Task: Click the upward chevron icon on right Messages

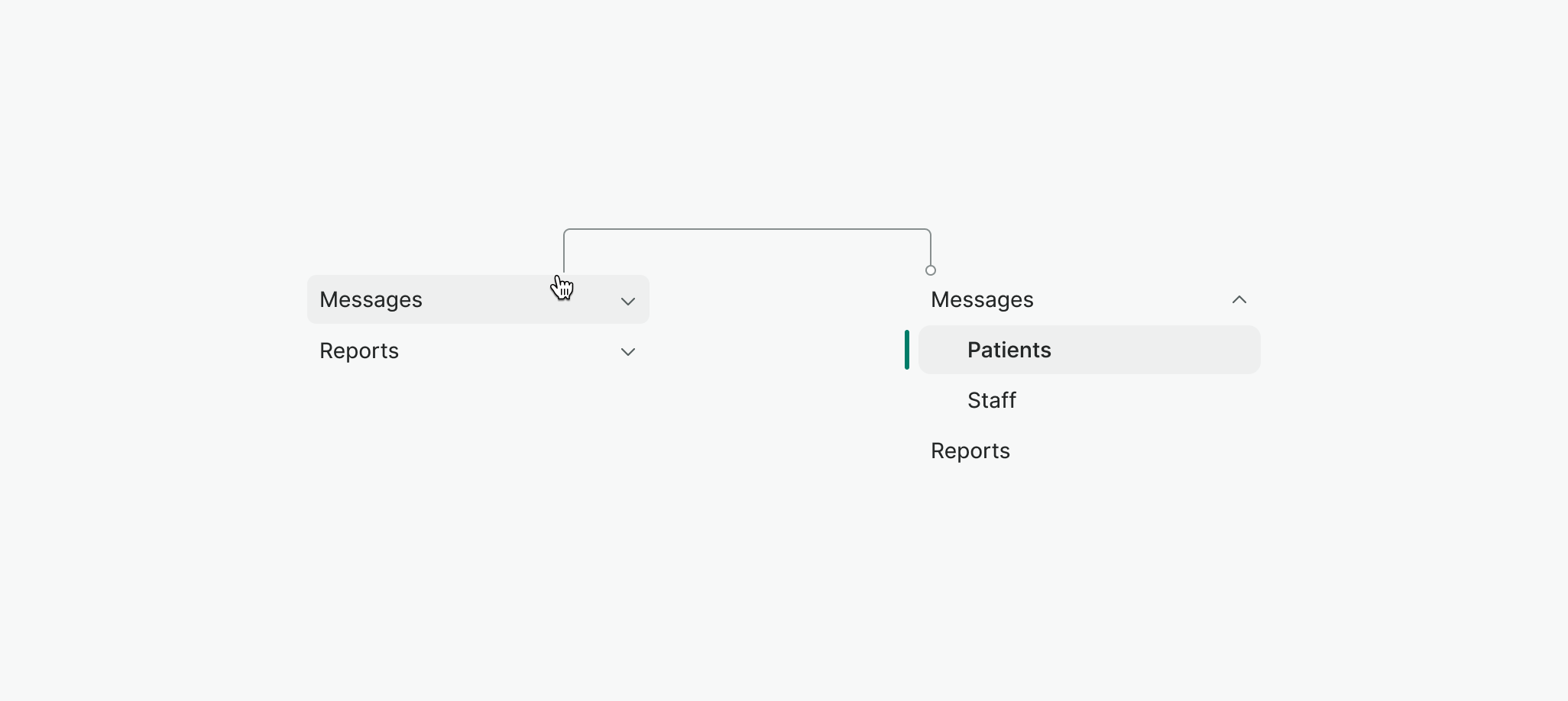Action: (1239, 299)
